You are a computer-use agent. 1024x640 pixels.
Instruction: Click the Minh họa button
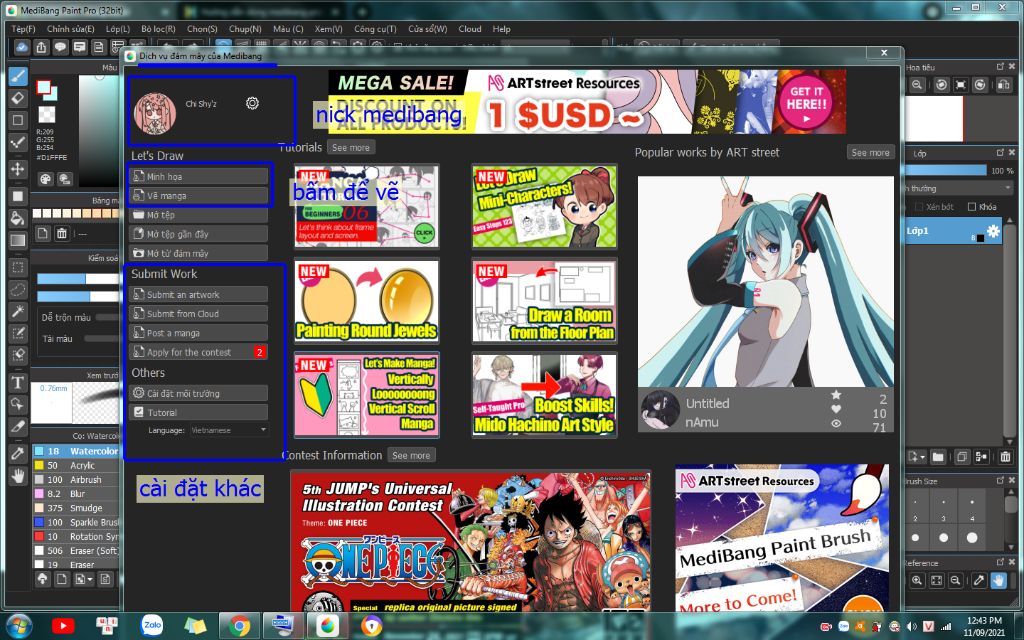pos(199,176)
